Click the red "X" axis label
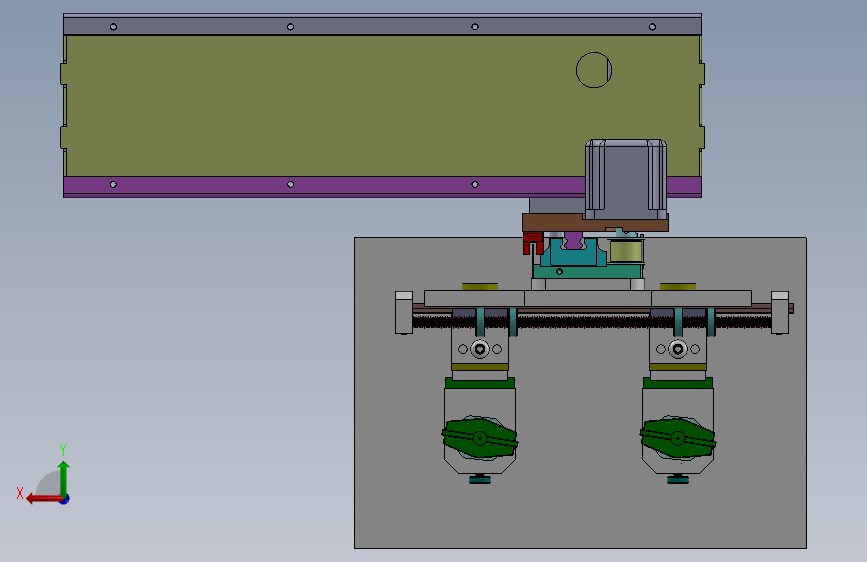This screenshot has height=562, width=867. click(x=20, y=493)
